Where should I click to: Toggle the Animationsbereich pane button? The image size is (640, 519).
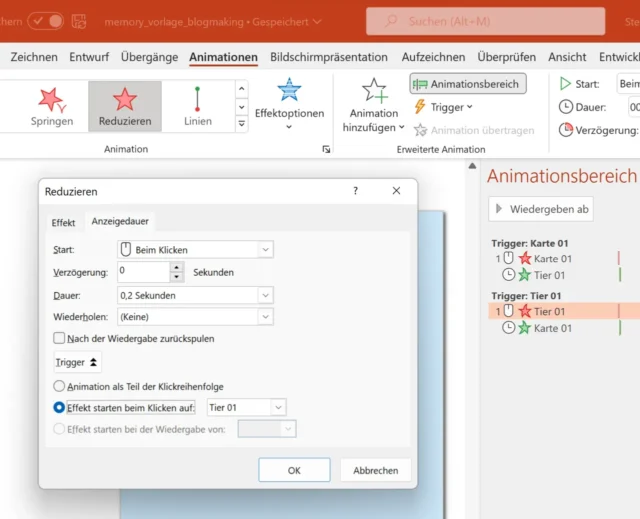coord(468,84)
